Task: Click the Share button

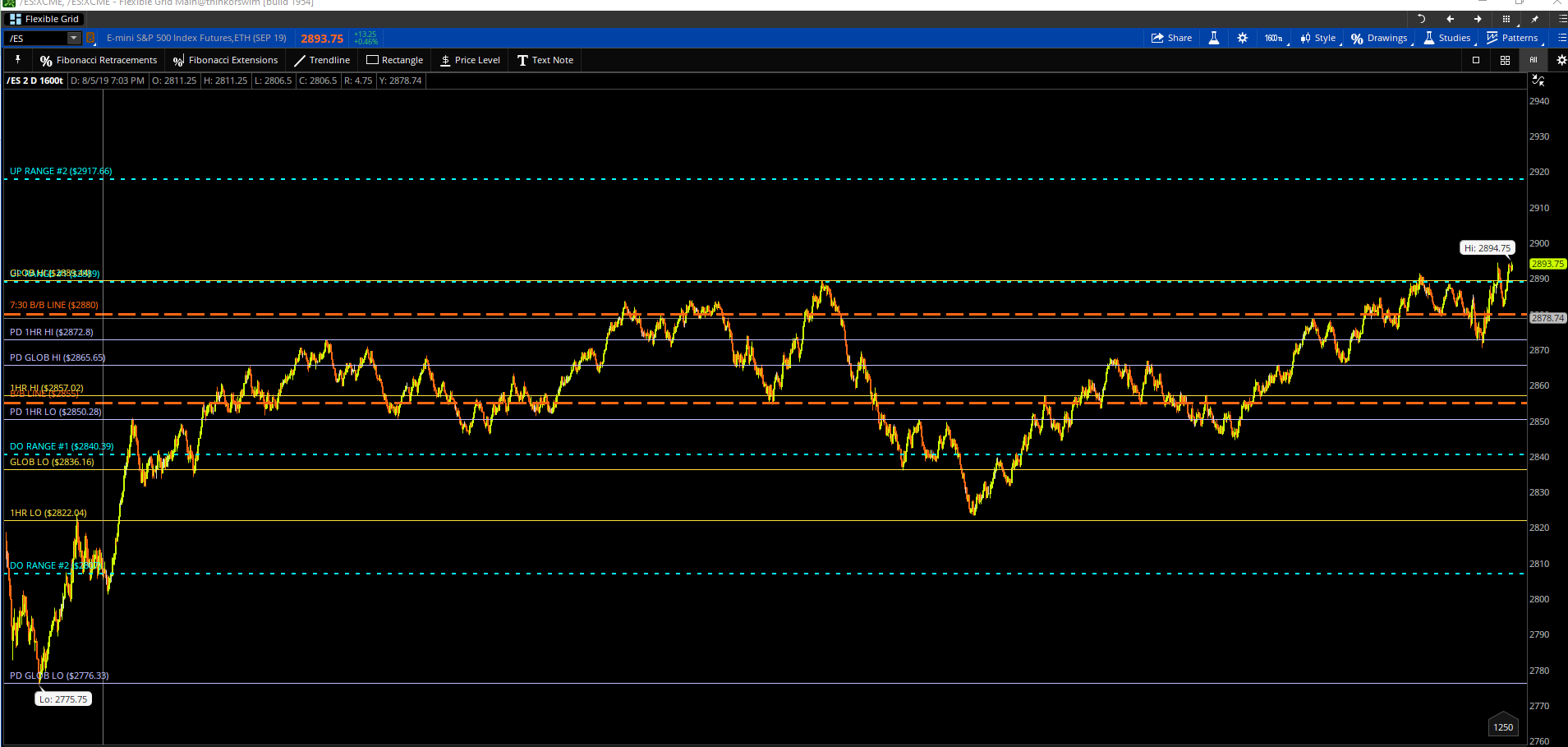Action: tap(1171, 38)
